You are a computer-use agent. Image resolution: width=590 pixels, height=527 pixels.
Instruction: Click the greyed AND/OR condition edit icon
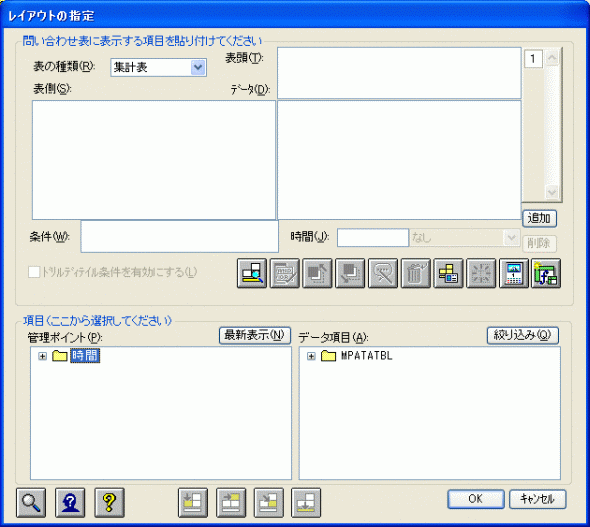[285, 273]
